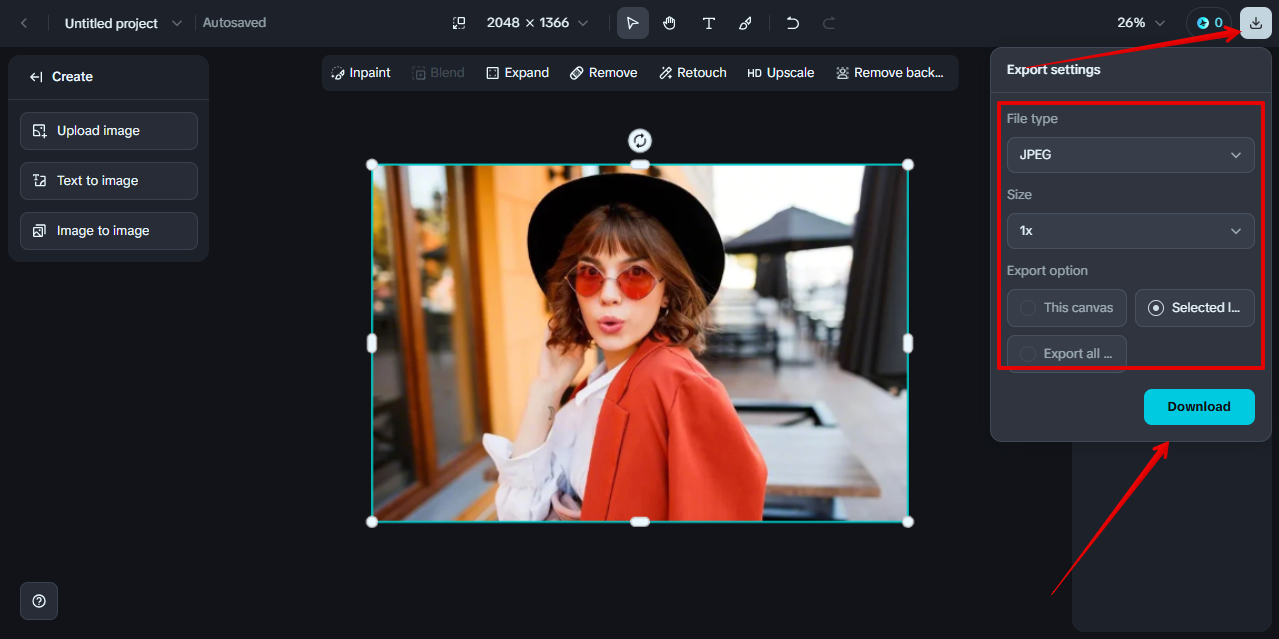The height and width of the screenshot is (639, 1279).
Task: Click the Export settings heading
Action: tap(1053, 70)
